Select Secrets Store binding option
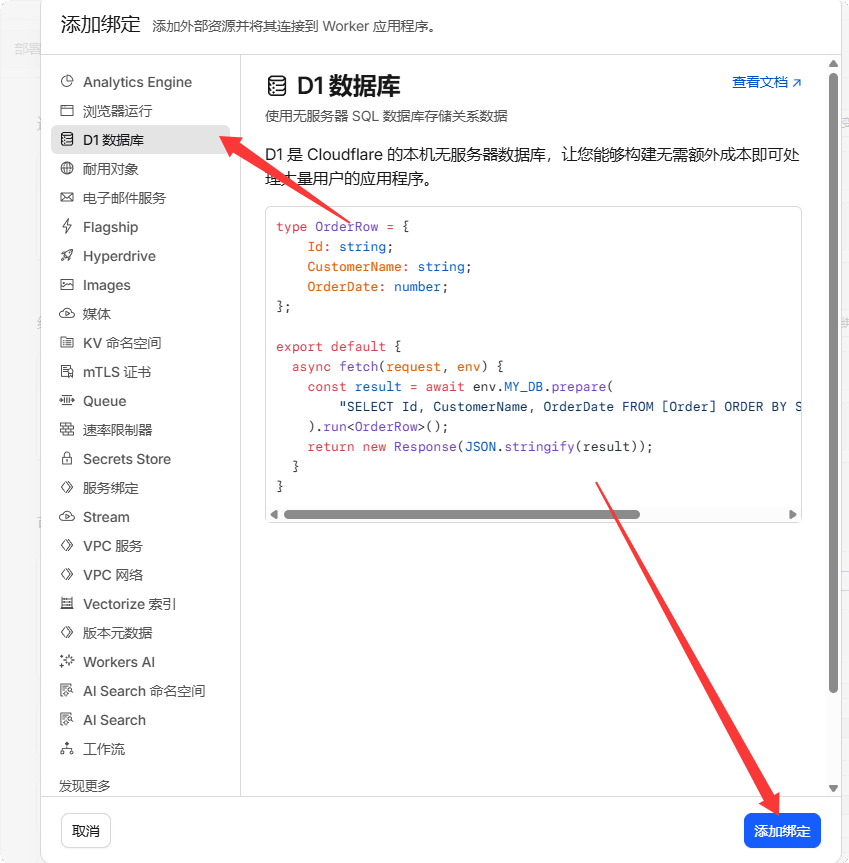This screenshot has height=863, width=849. [x=140, y=458]
